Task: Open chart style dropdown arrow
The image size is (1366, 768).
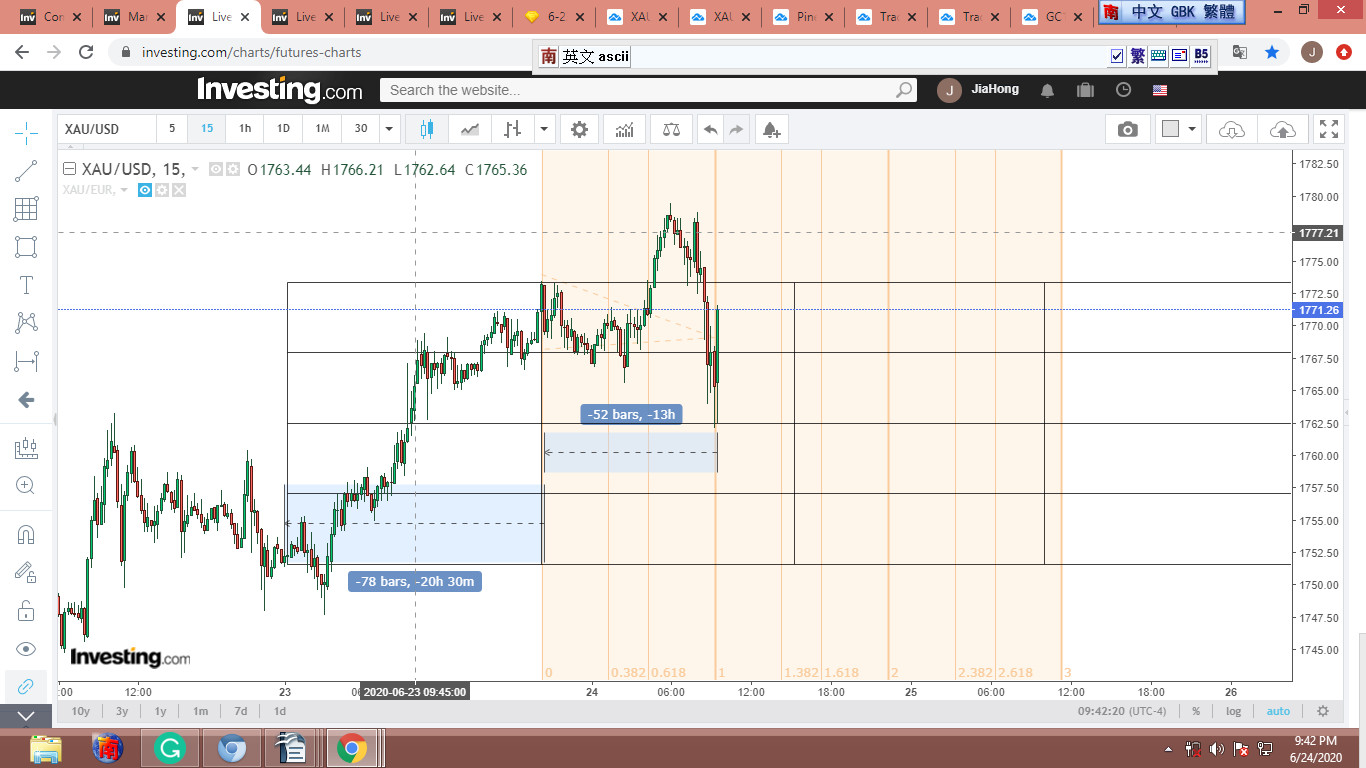Action: [544, 129]
